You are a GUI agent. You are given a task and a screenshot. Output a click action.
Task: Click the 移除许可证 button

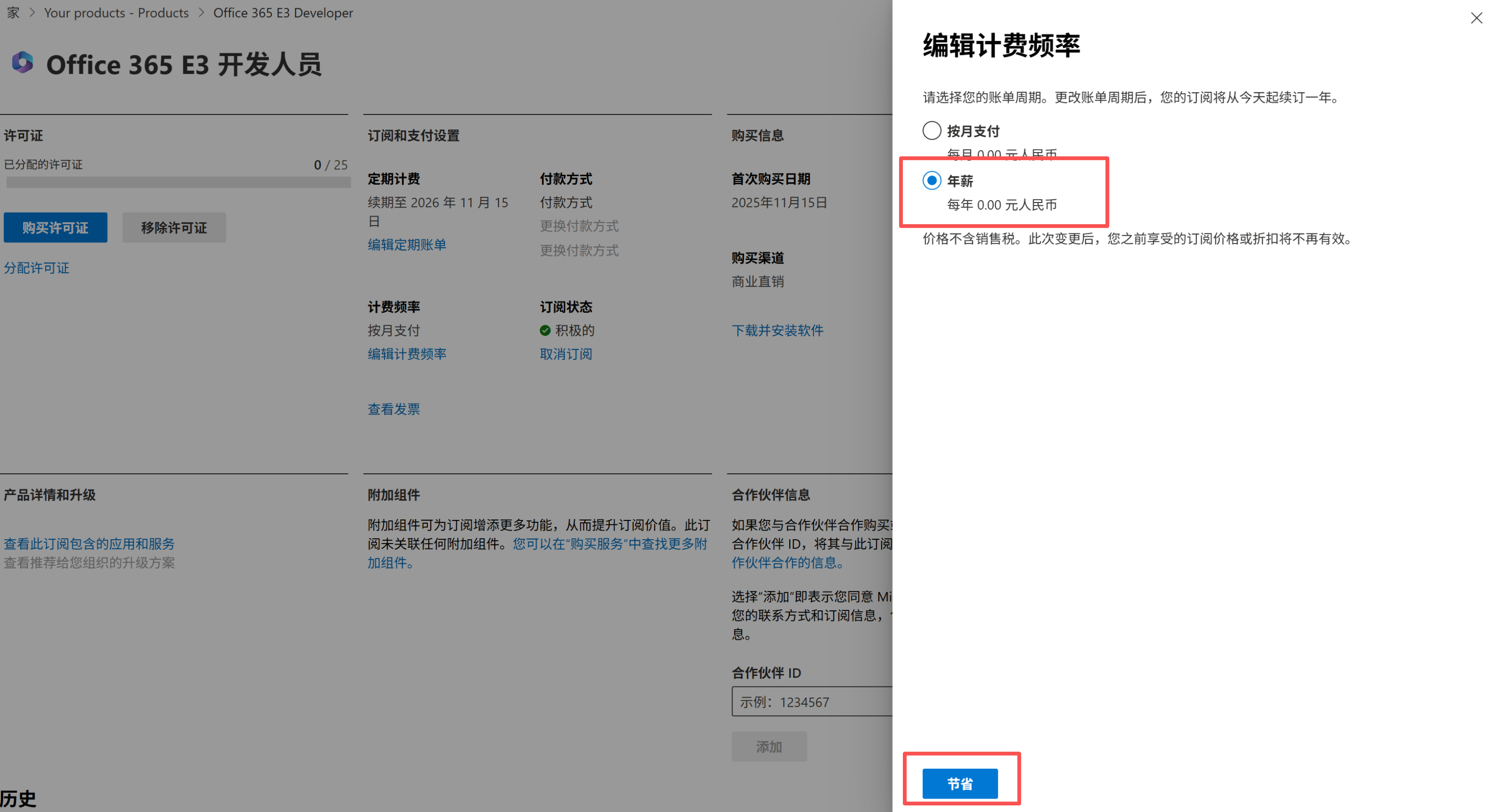(x=174, y=227)
